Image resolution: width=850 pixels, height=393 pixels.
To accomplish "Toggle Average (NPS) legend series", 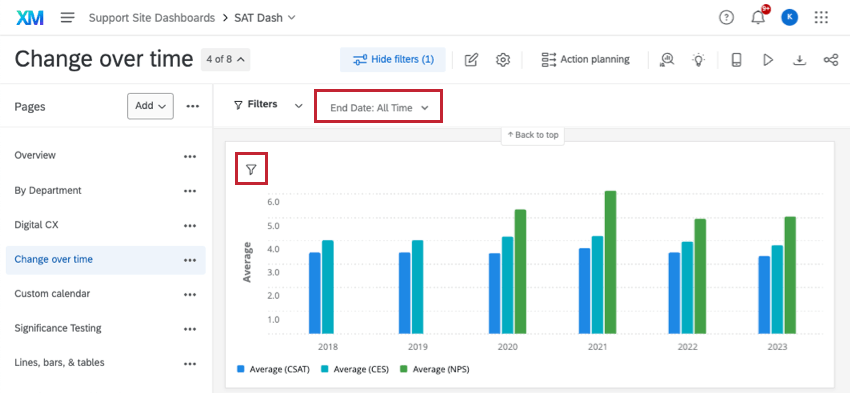I will click(x=435, y=370).
